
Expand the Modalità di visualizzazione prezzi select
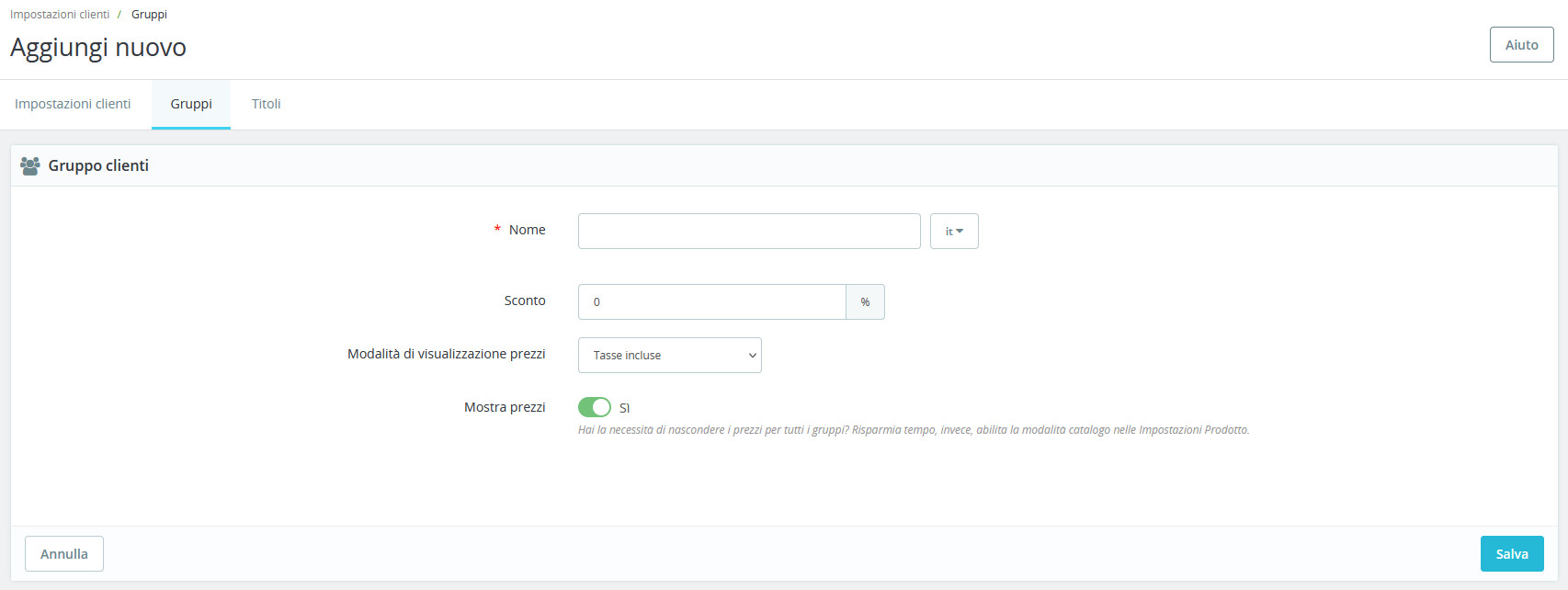(670, 356)
